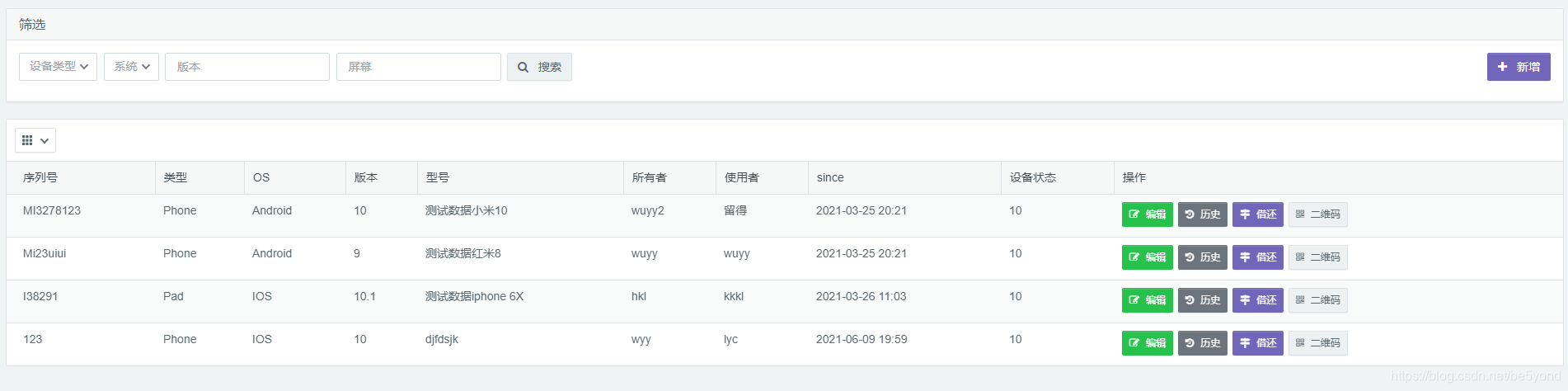The image size is (1568, 391).
Task: View history of device Mi23uiui
Action: pos(1203,257)
